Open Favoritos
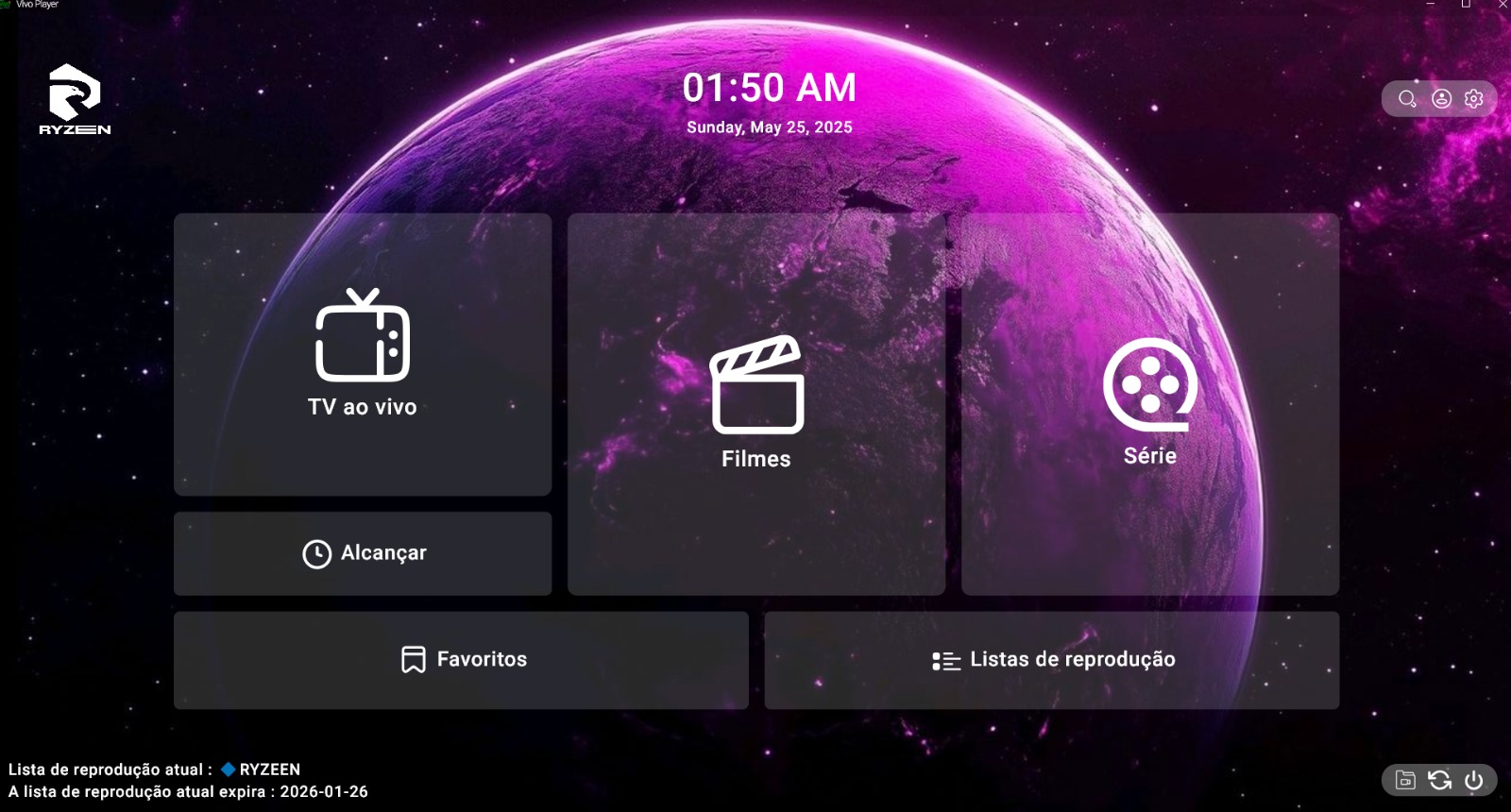 [x=461, y=660]
